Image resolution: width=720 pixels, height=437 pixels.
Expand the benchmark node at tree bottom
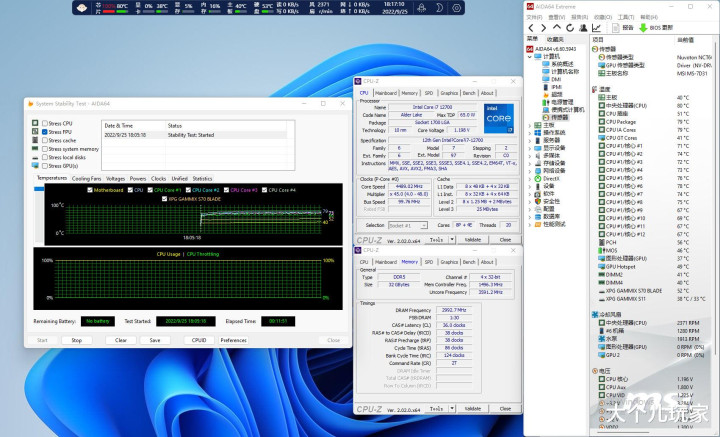530,224
